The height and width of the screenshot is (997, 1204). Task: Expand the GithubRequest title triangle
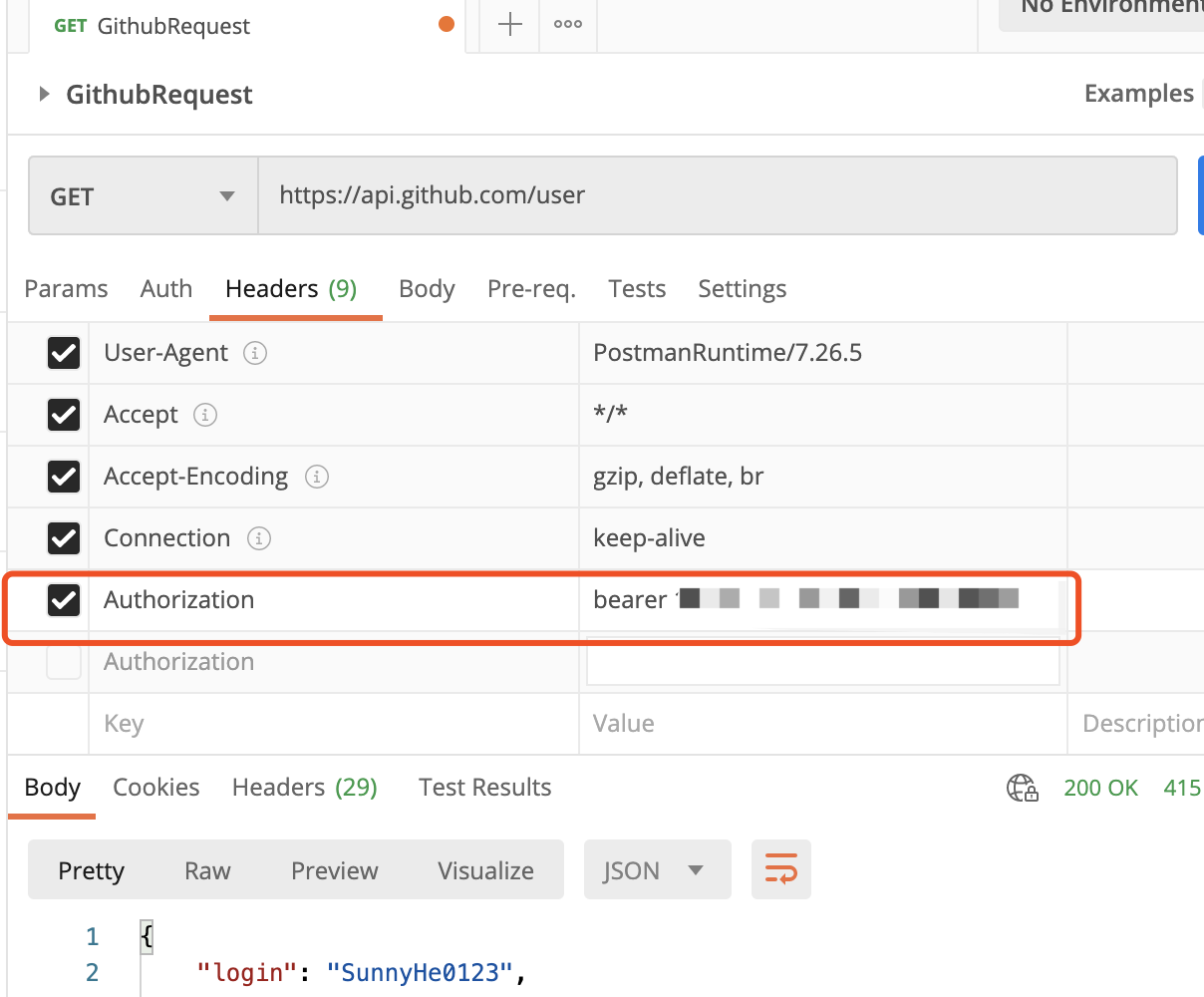44,95
